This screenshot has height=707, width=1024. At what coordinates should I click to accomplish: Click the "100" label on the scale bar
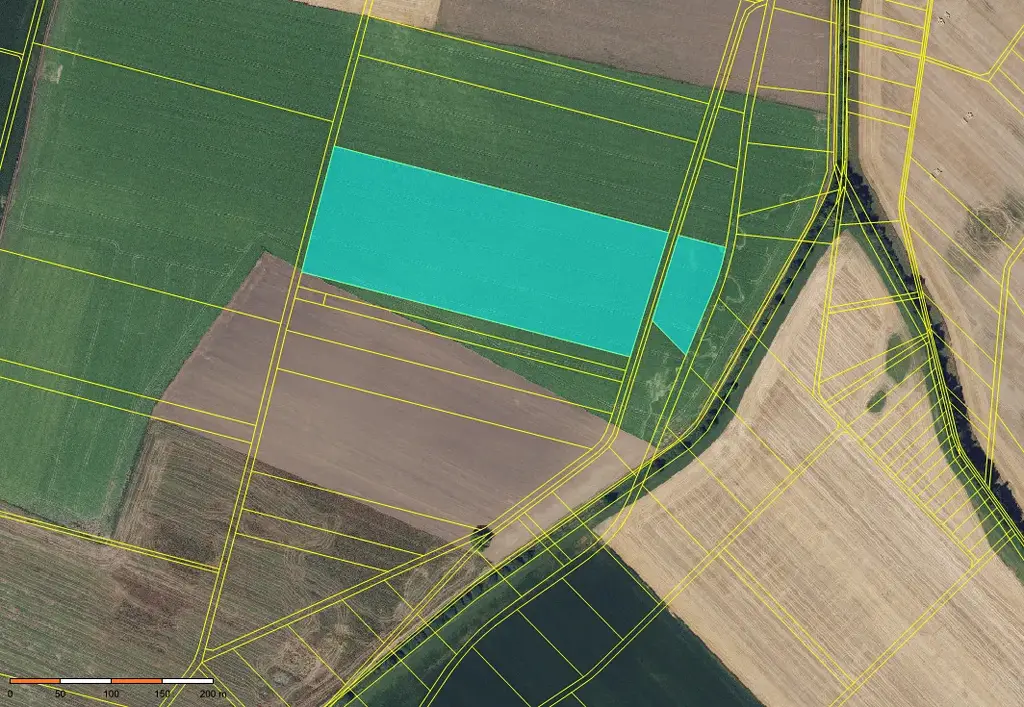point(111,693)
